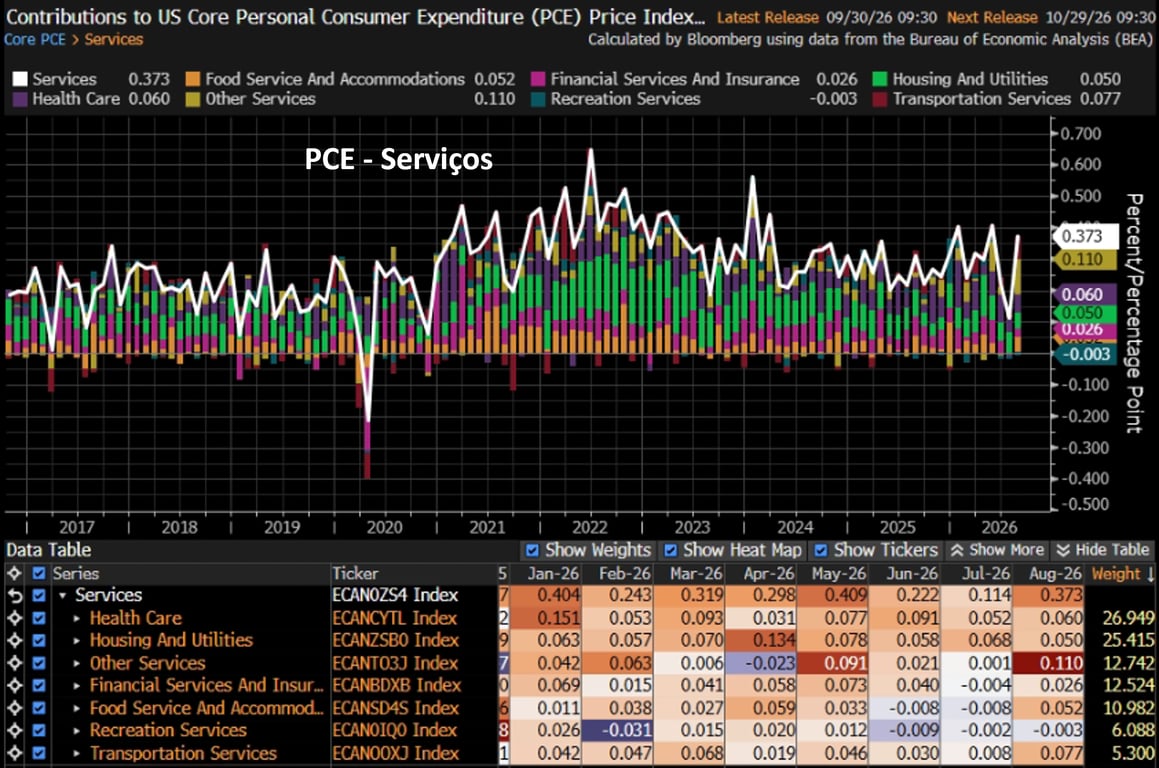1159x768 pixels.
Task: Click the move handle for Transportation Services row
Action: pyautogui.click(x=14, y=753)
